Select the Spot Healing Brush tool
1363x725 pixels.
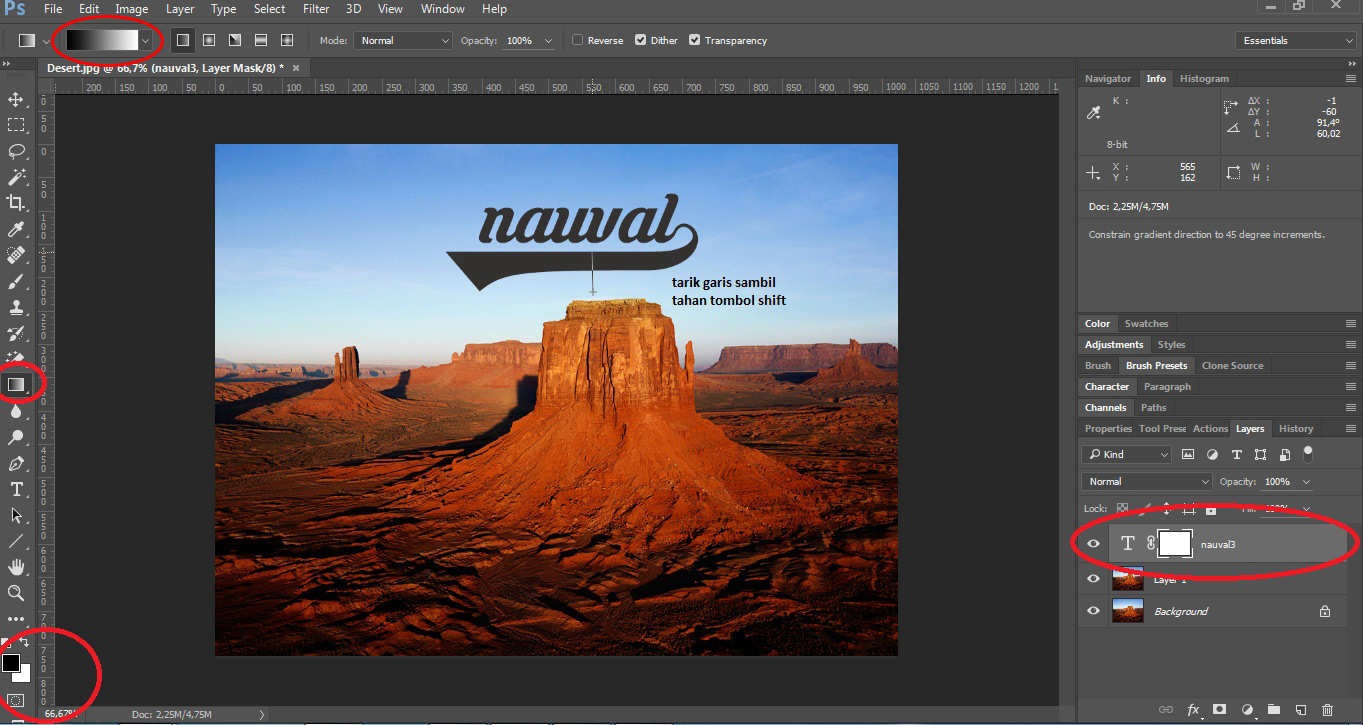point(16,256)
